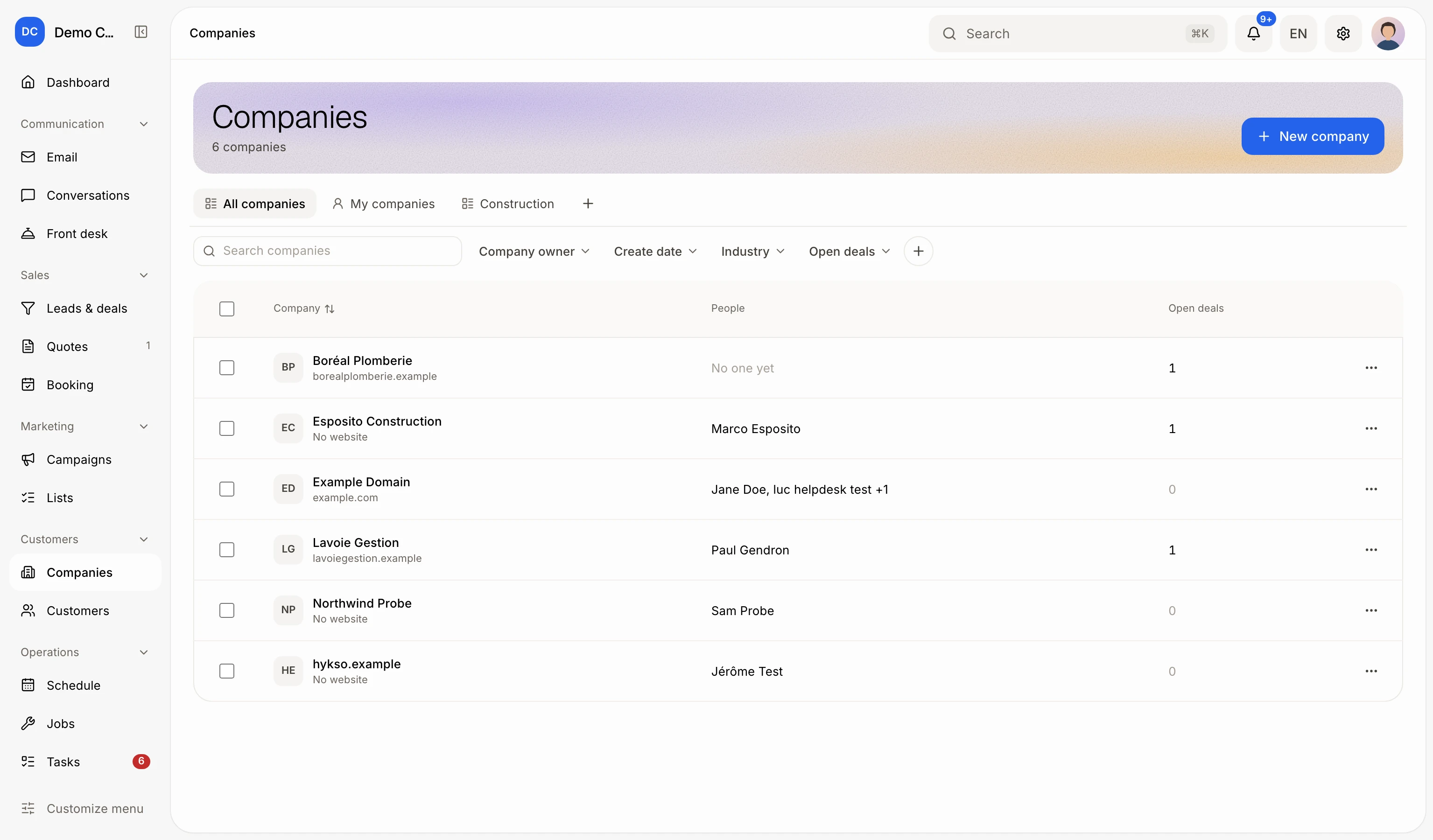Open the Create date filter dropdown
This screenshot has width=1433, height=840.
point(655,251)
